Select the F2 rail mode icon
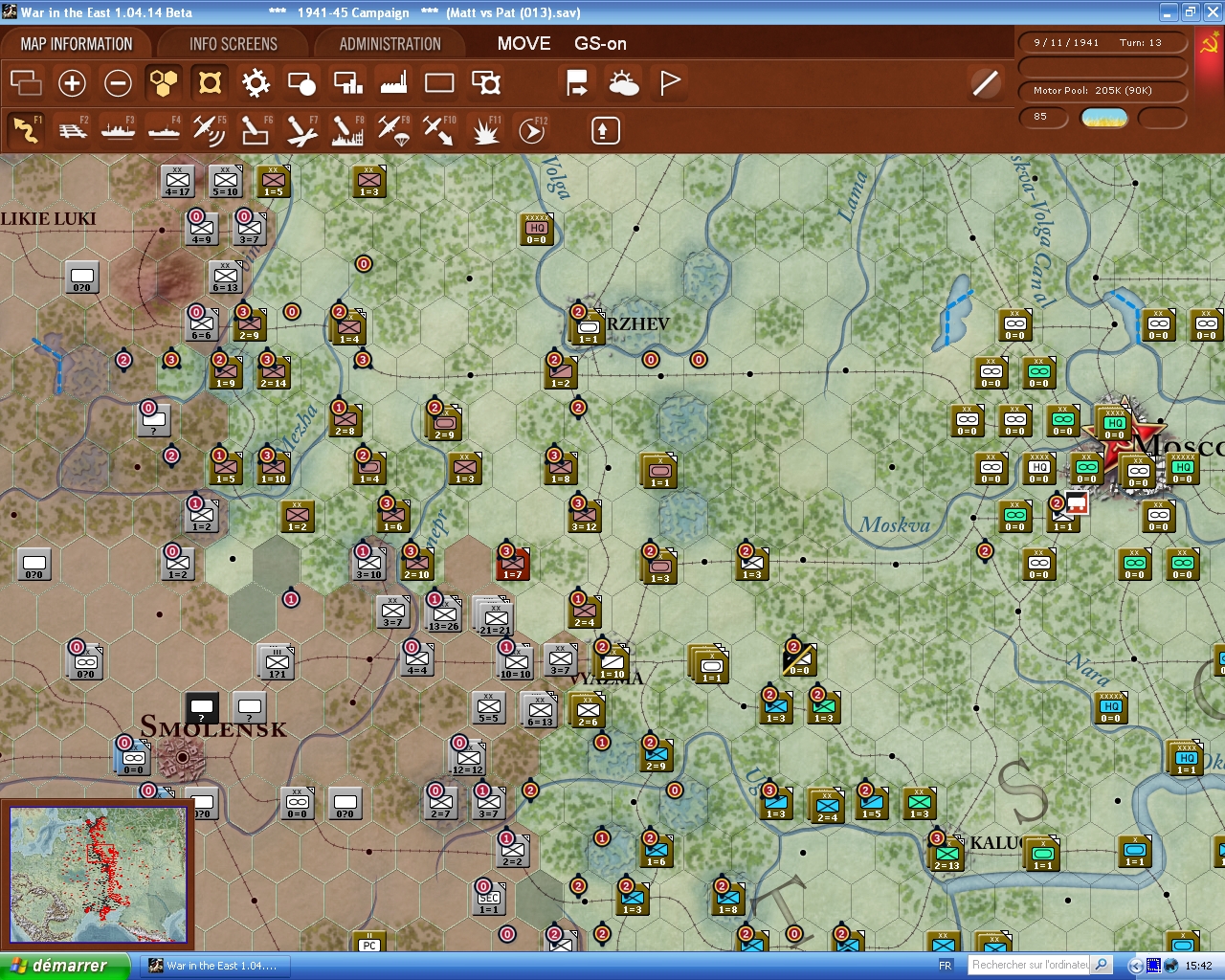This screenshot has height=980, width=1225. click(72, 129)
